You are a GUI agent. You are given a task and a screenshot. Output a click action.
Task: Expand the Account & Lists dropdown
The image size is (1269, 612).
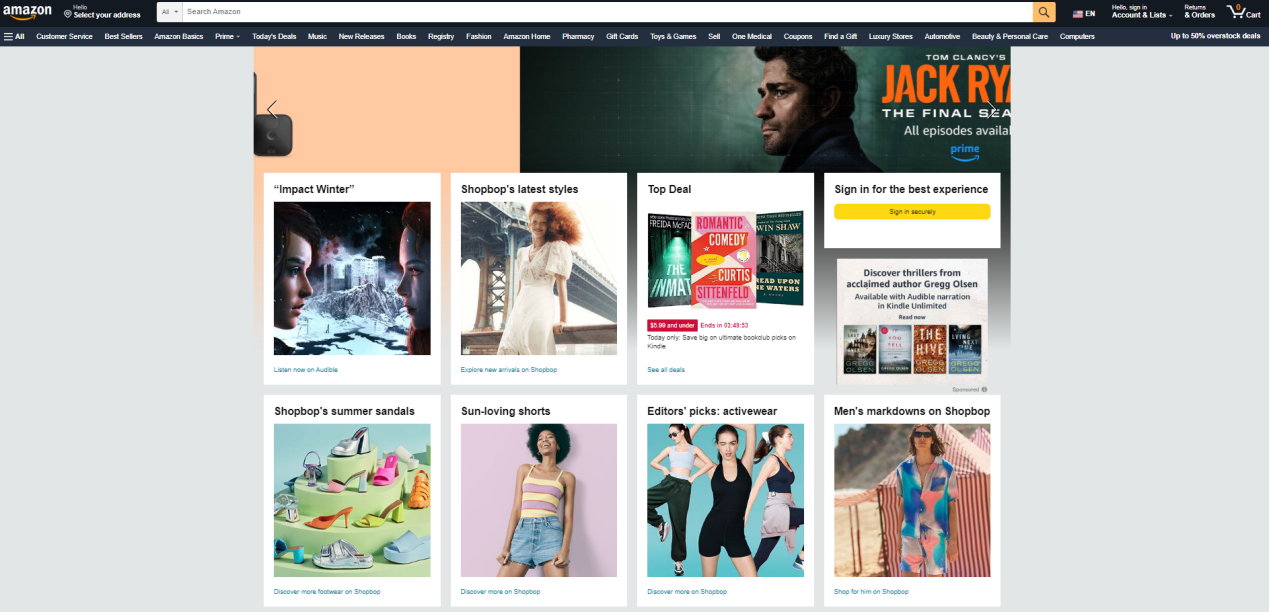[1142, 12]
